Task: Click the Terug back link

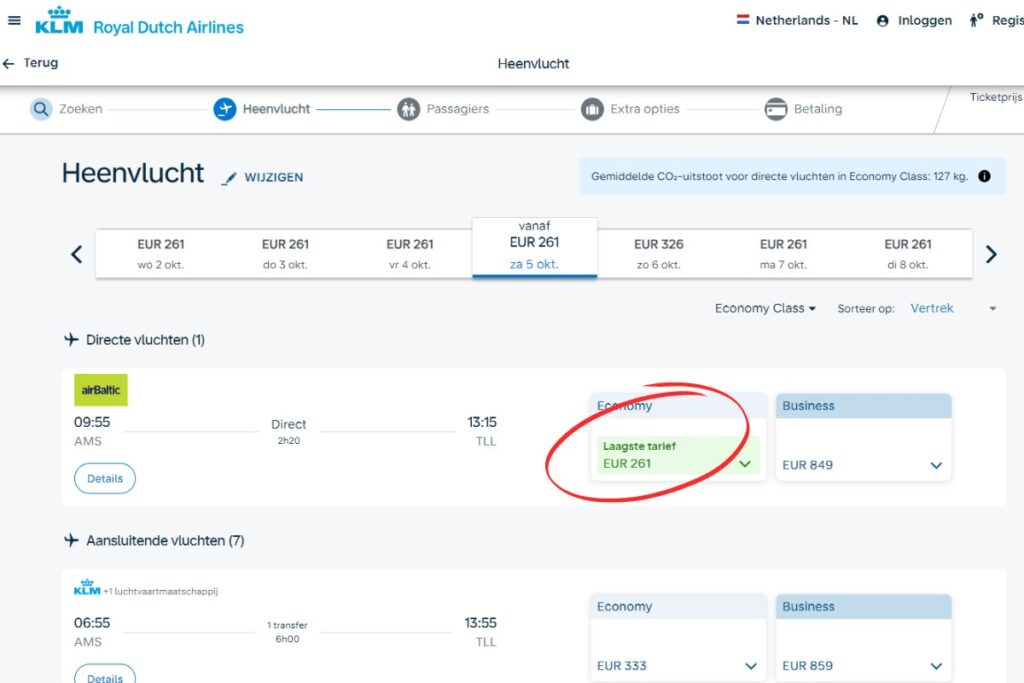Action: 31,63
